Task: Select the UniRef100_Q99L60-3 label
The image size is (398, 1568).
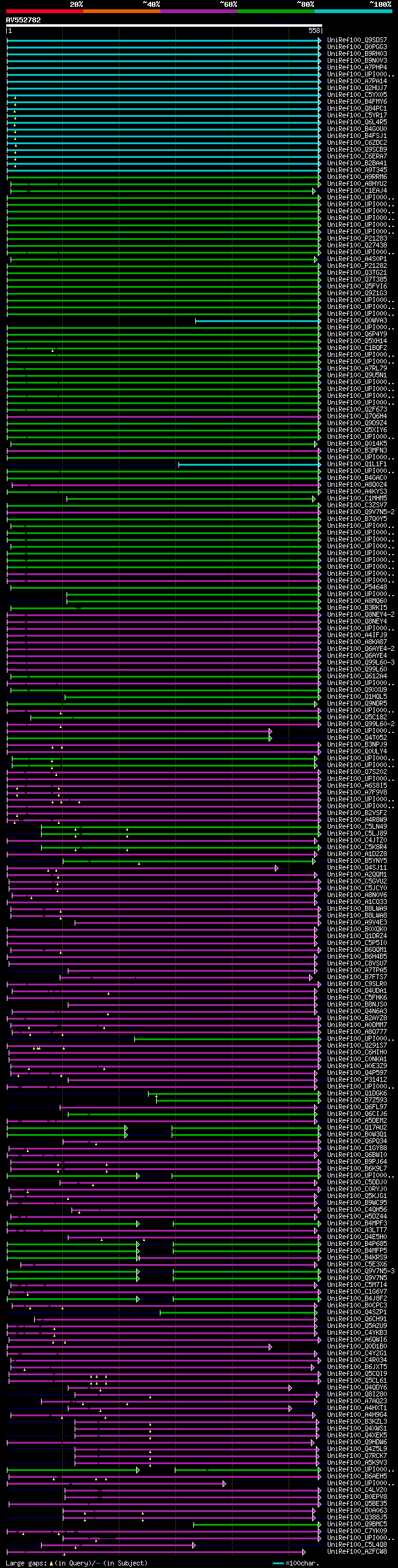Action: 361,663
